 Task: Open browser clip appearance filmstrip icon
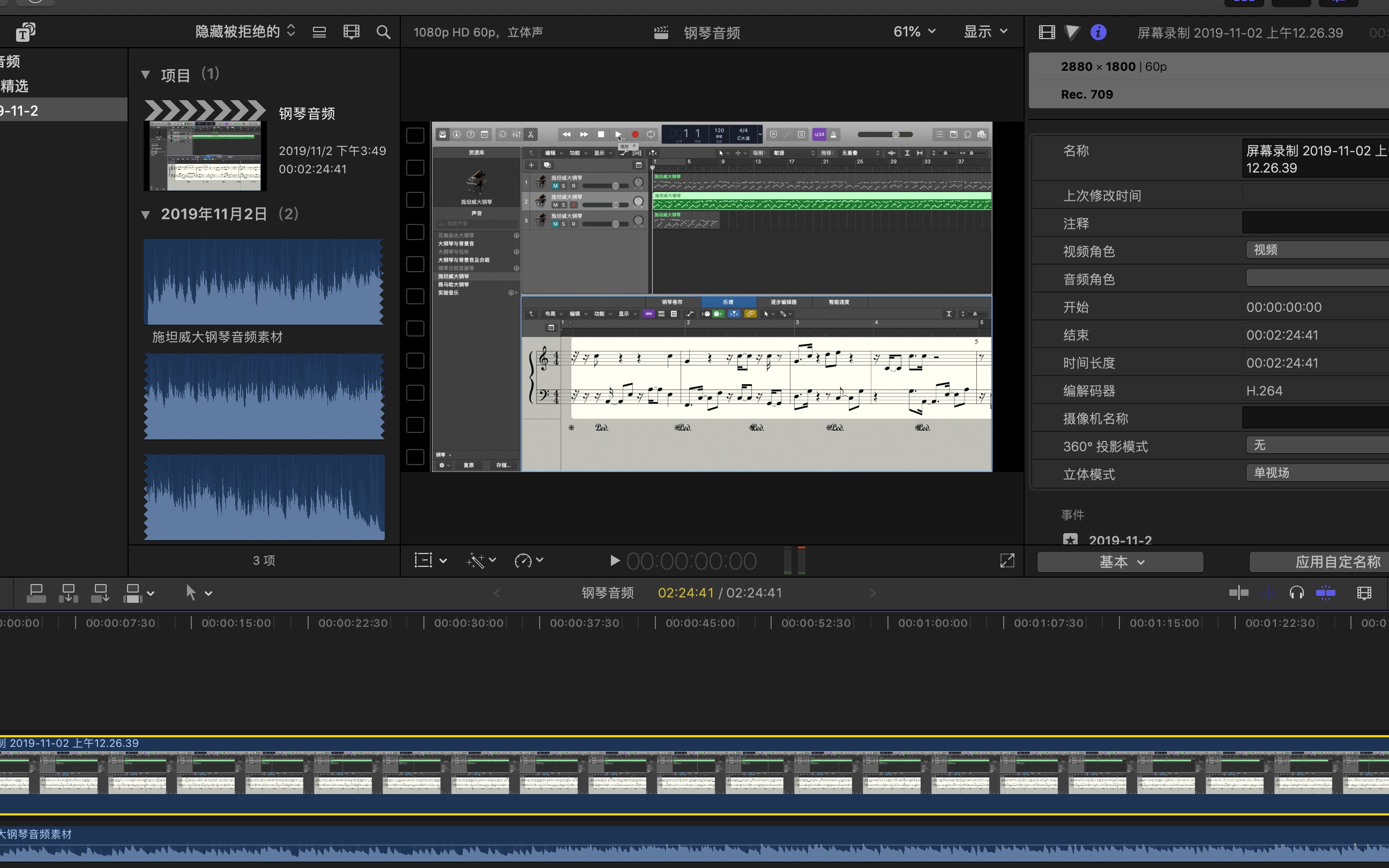[x=351, y=32]
